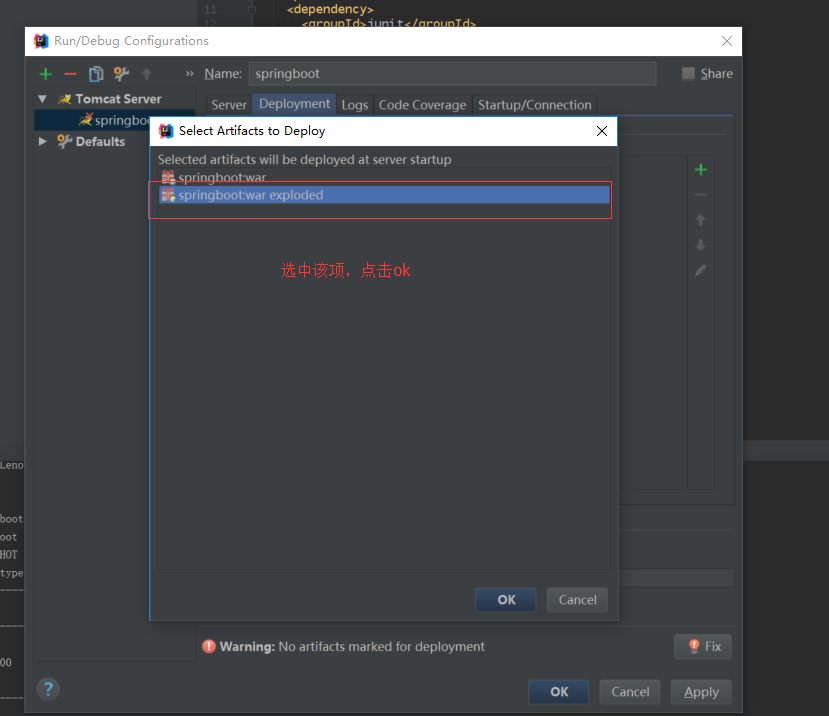Switch to the Logs tab
Image resolution: width=829 pixels, height=716 pixels.
[355, 105]
